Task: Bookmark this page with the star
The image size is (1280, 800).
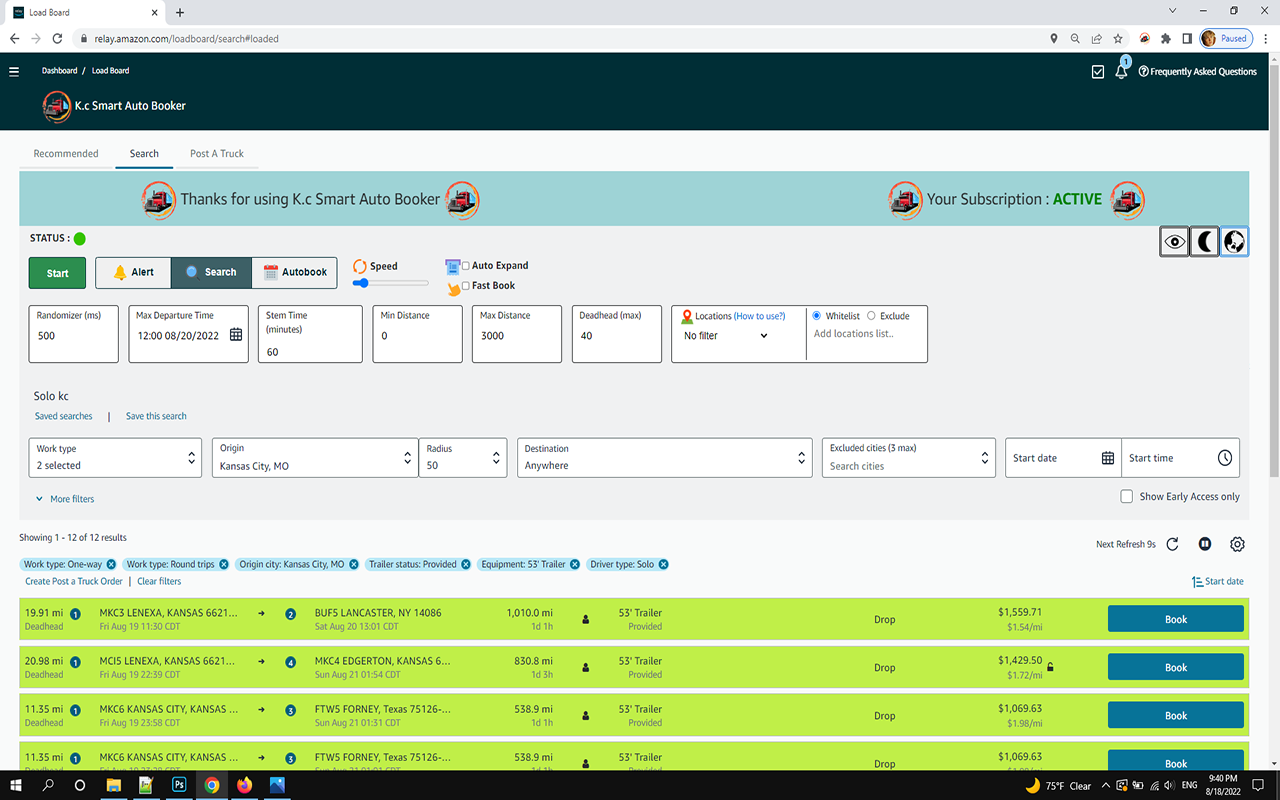Action: [x=1118, y=39]
